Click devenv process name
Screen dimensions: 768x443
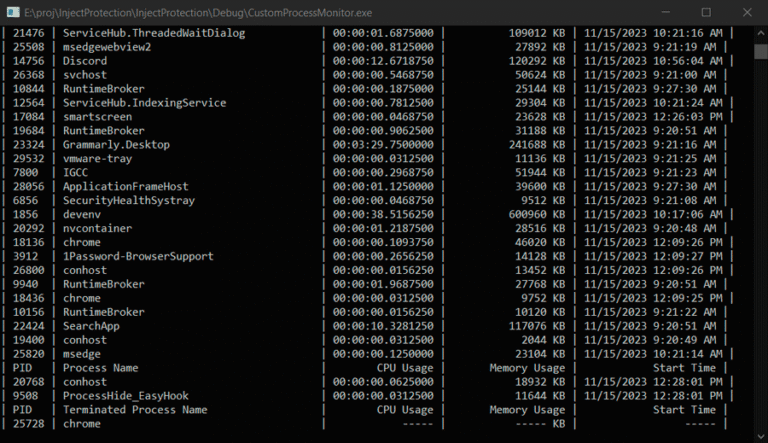[x=82, y=215]
